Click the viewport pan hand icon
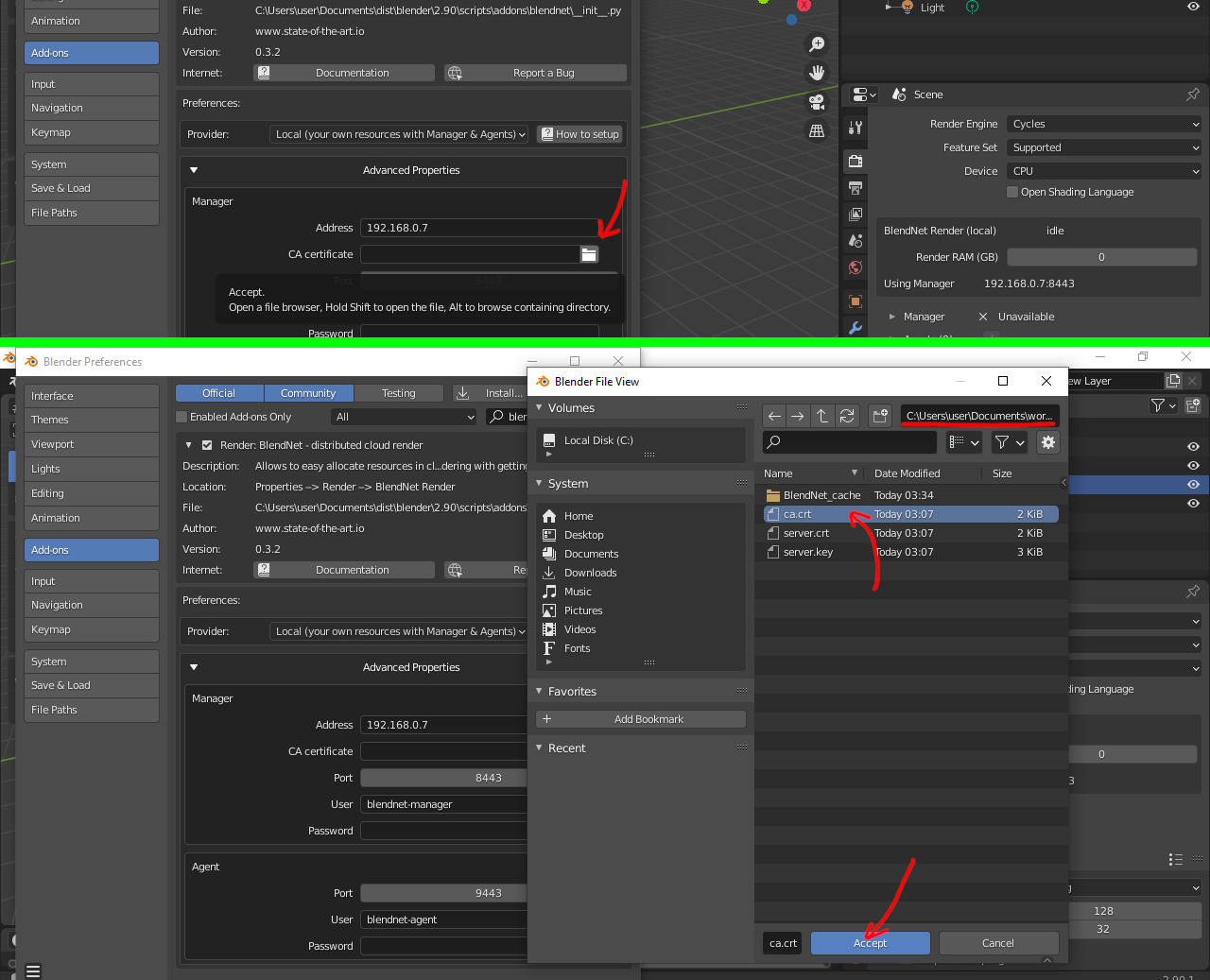This screenshot has height=980, width=1210. [818, 73]
